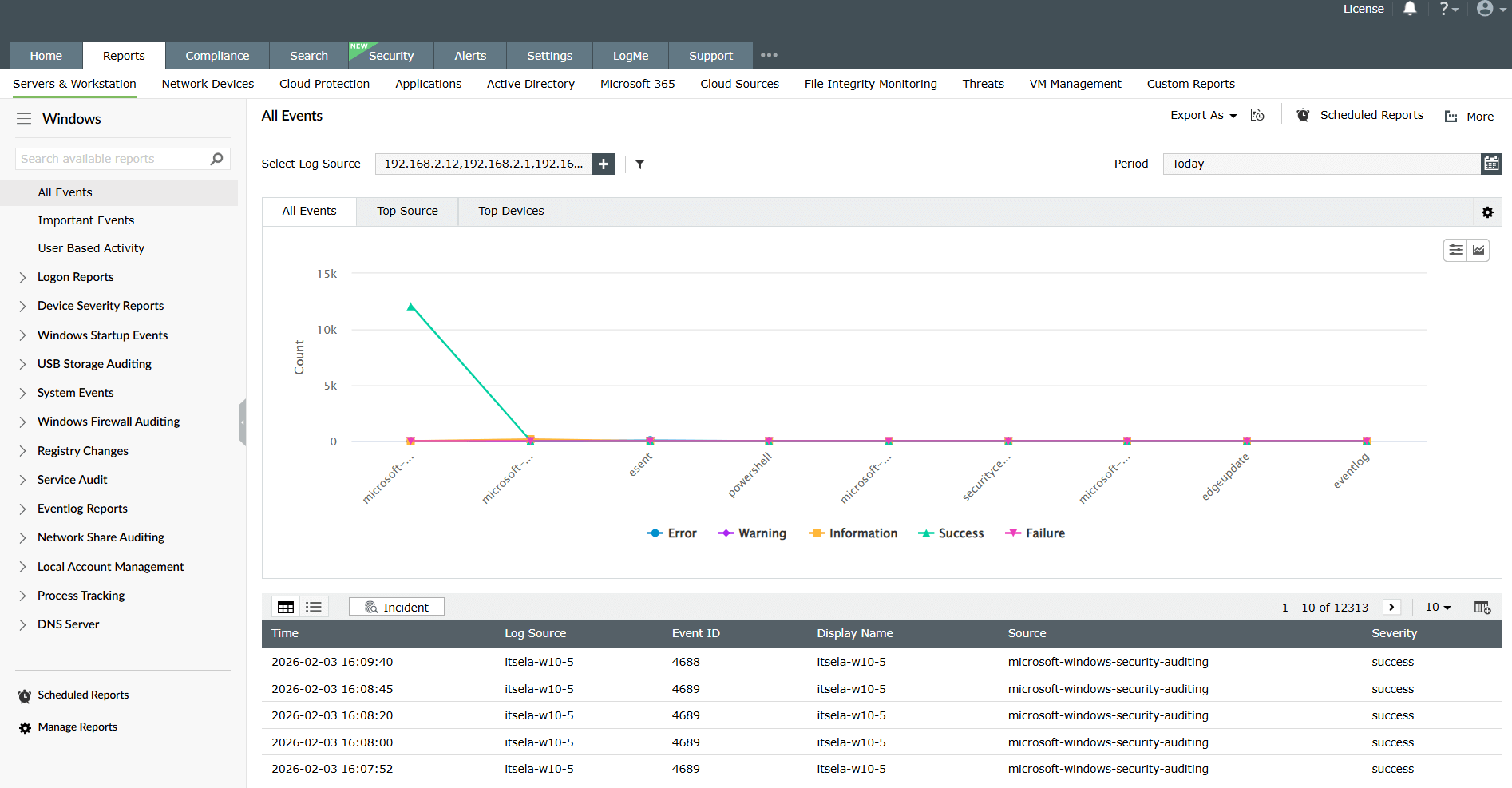Click the Select Log Source field
This screenshot has height=788, width=1512.
[x=484, y=164]
